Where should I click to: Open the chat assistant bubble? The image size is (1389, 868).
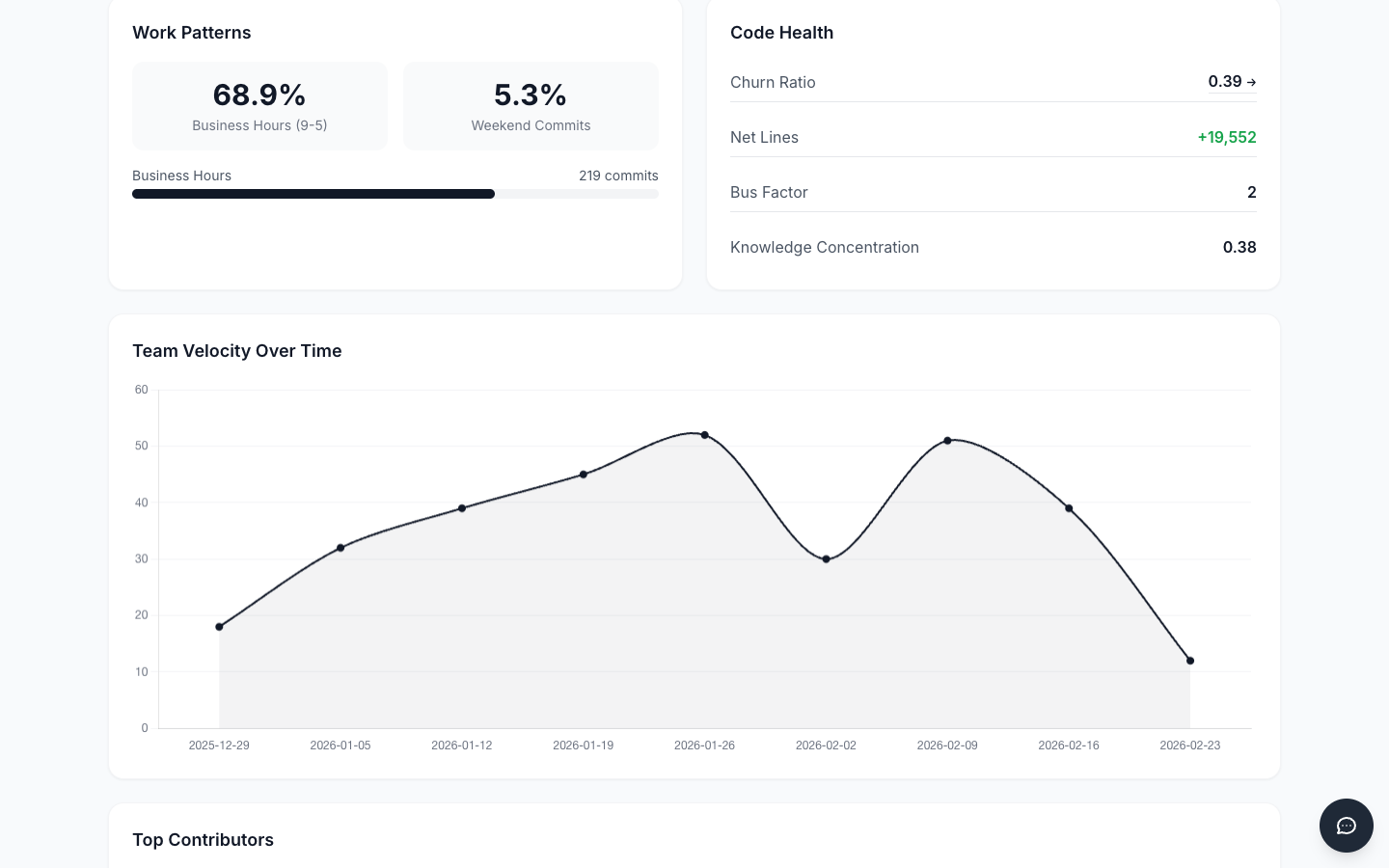[x=1347, y=826]
